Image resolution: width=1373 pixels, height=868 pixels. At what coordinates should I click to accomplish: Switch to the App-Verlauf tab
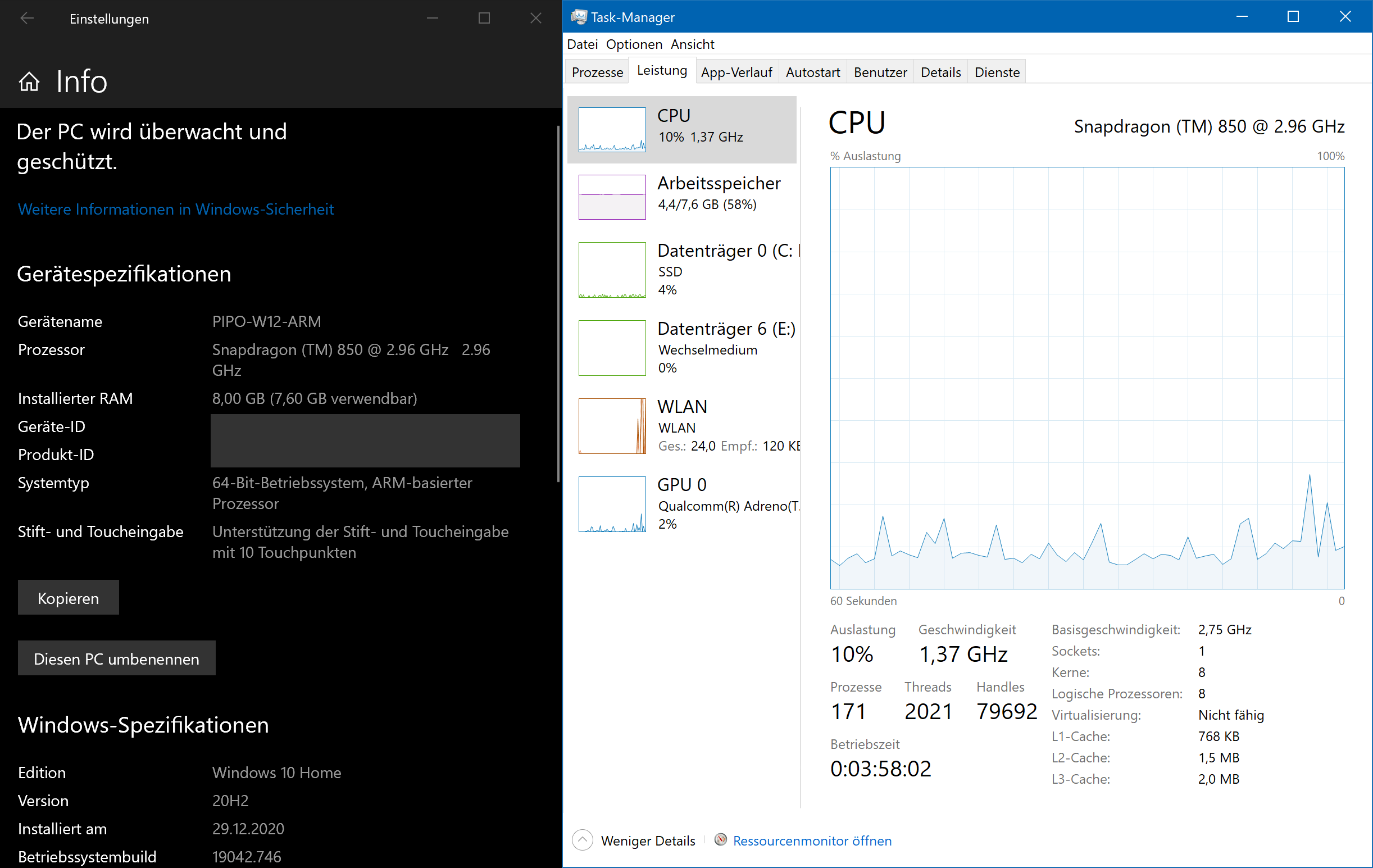click(x=736, y=72)
